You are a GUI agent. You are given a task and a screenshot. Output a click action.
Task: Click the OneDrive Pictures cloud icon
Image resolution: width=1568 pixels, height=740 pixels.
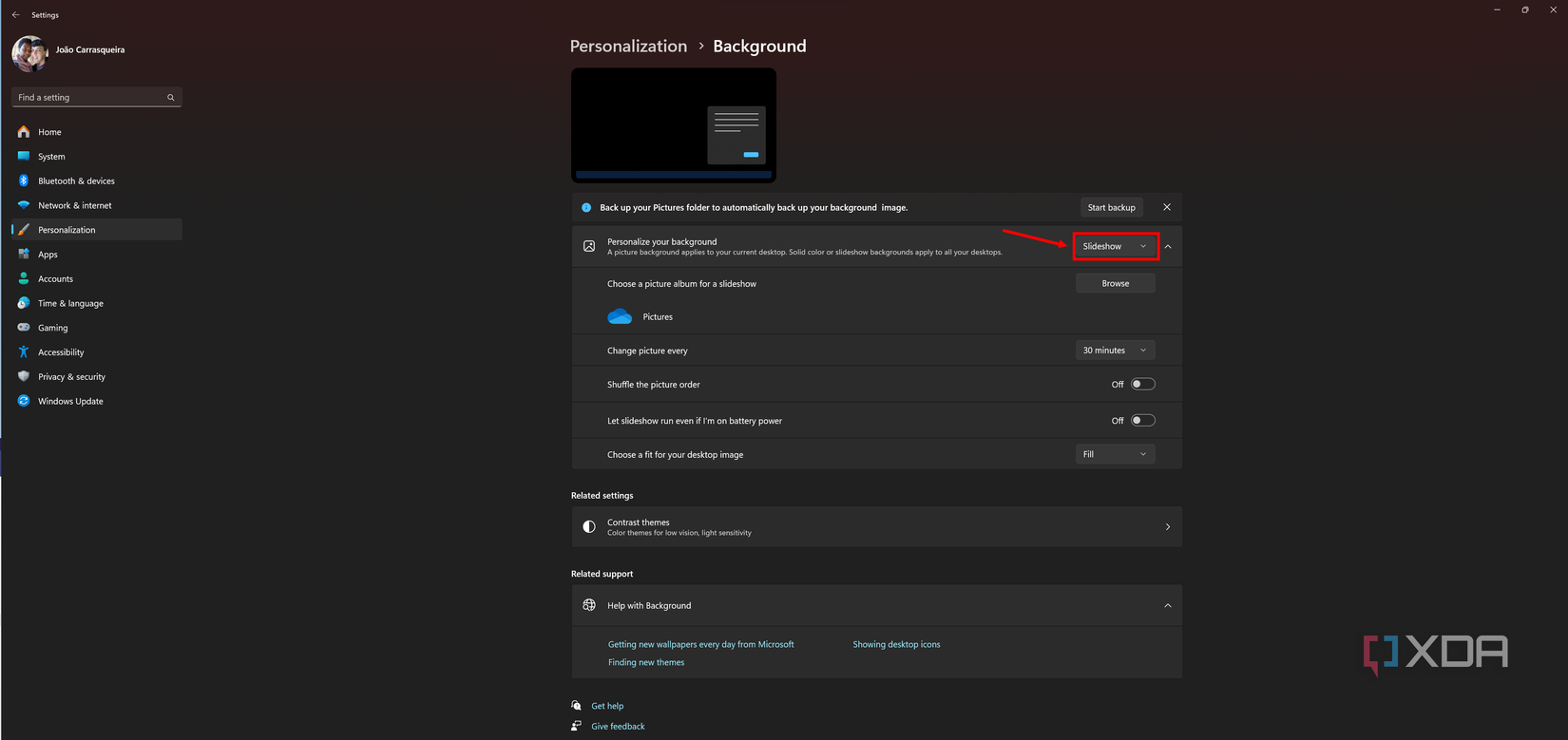pos(620,316)
